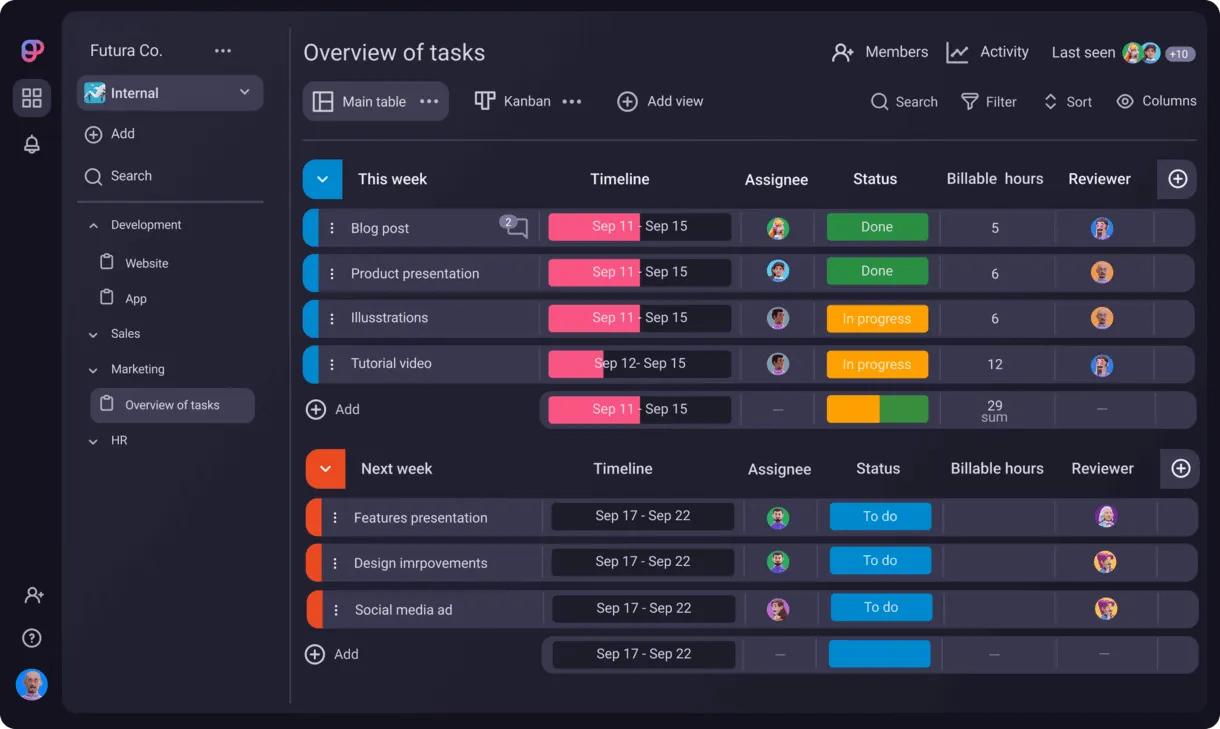Add column with plus icon in This week header
The width and height of the screenshot is (1220, 729).
(x=1177, y=179)
